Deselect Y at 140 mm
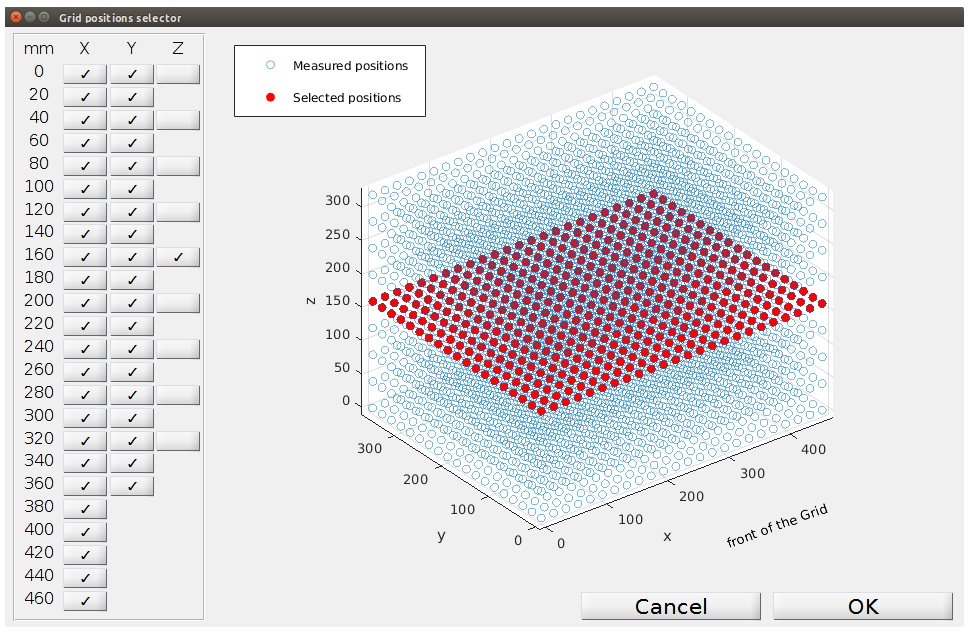 click(x=132, y=234)
